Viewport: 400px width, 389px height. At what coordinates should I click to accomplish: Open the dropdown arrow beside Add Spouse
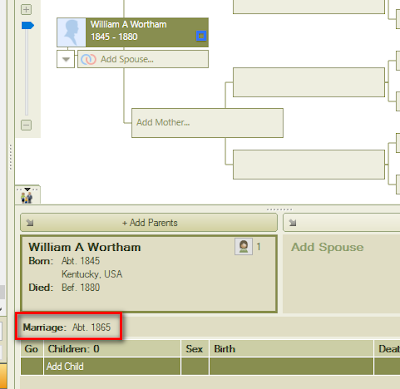[x=66, y=59]
